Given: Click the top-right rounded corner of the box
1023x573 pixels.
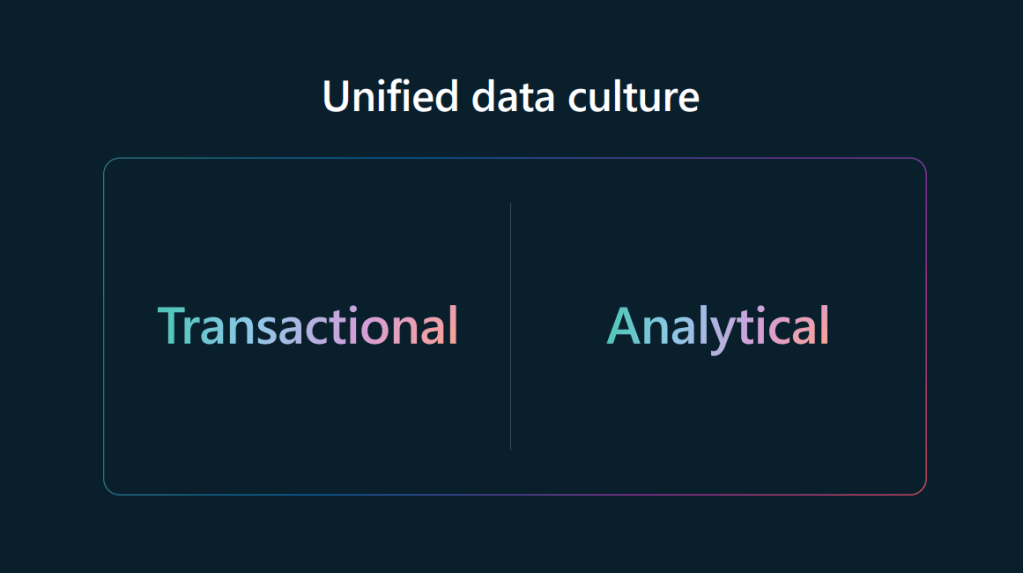Looking at the screenshot, I should pyautogui.click(x=922, y=163).
